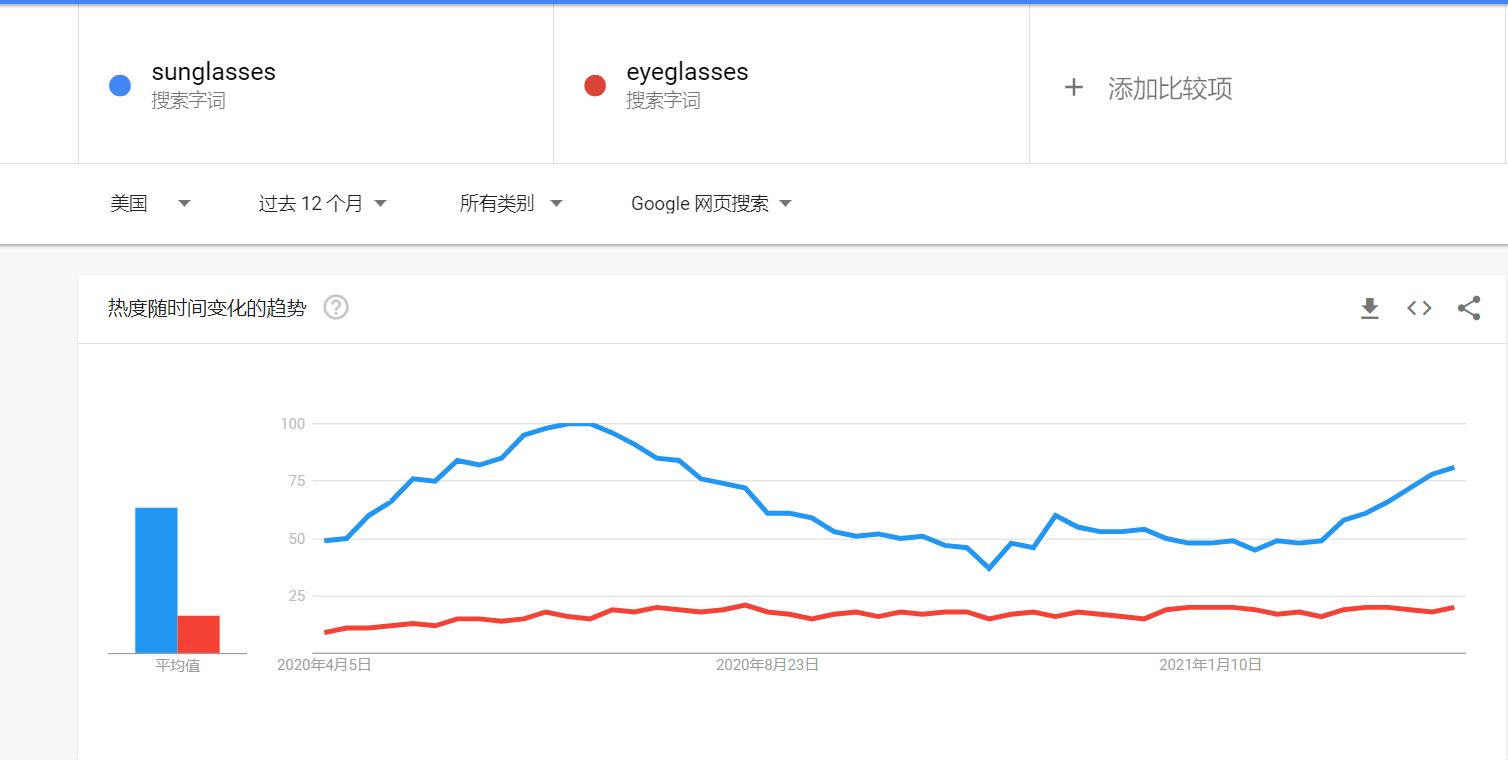1508x760 pixels.
Task: Open the help question mark icon
Action: point(336,307)
